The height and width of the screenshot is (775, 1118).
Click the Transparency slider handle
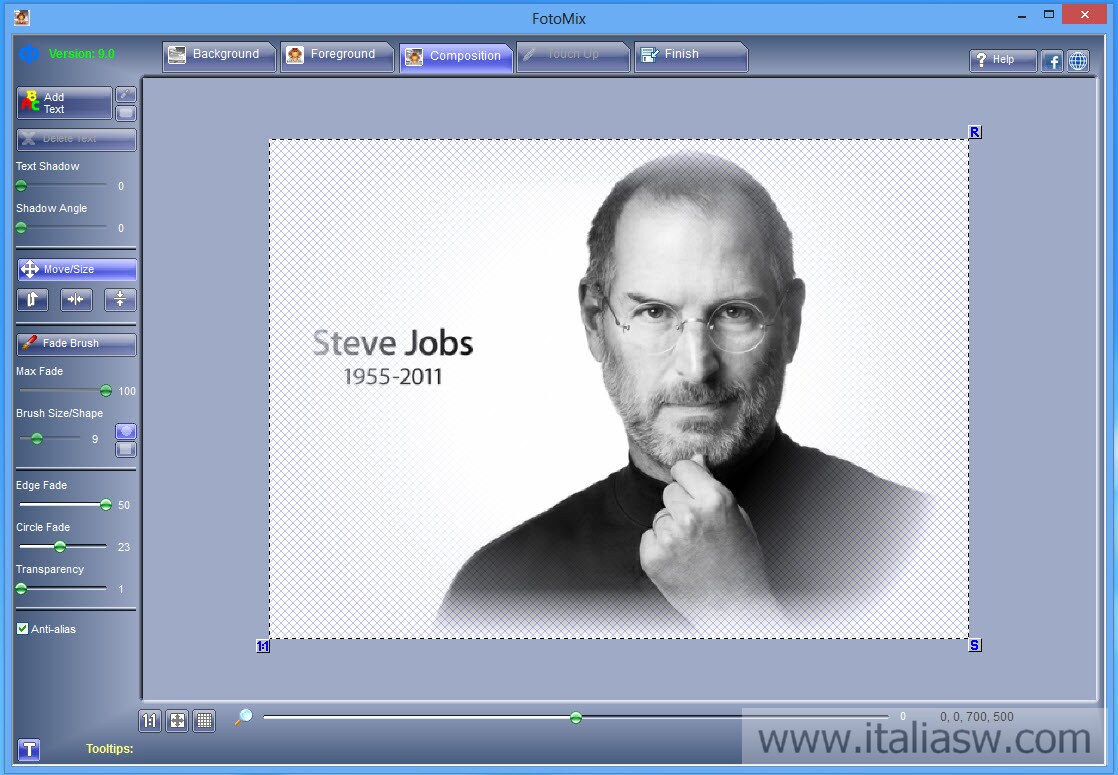click(x=21, y=589)
